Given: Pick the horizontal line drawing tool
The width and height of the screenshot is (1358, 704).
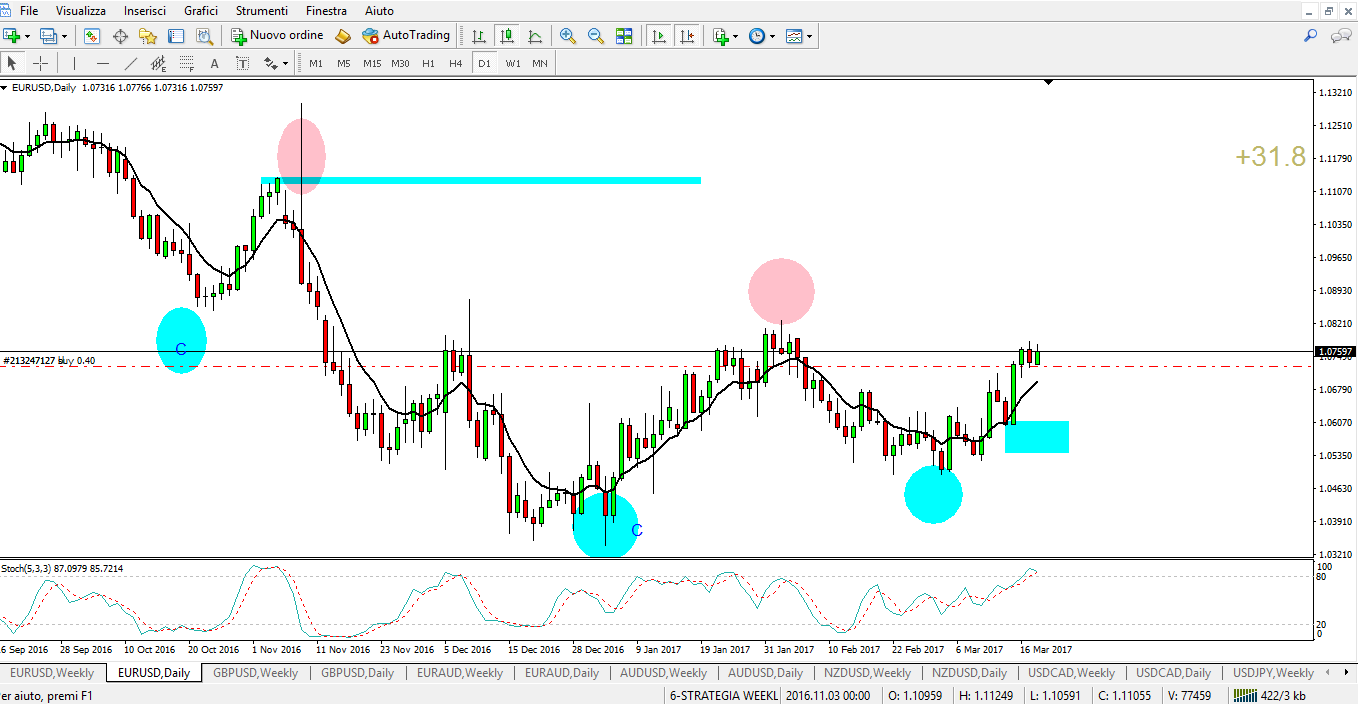Looking at the screenshot, I should [x=102, y=63].
